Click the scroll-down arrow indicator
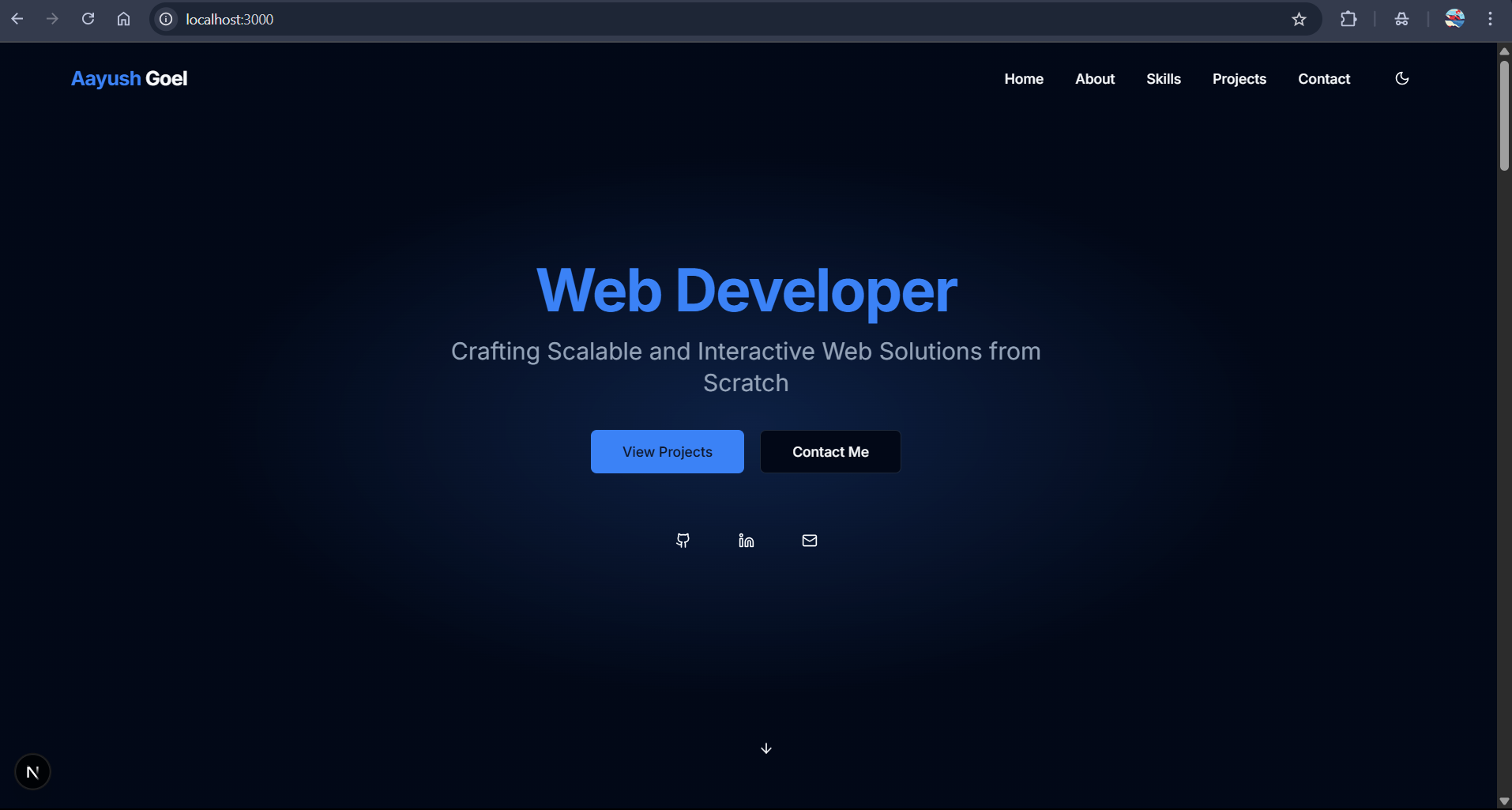This screenshot has height=810, width=1512. (765, 748)
